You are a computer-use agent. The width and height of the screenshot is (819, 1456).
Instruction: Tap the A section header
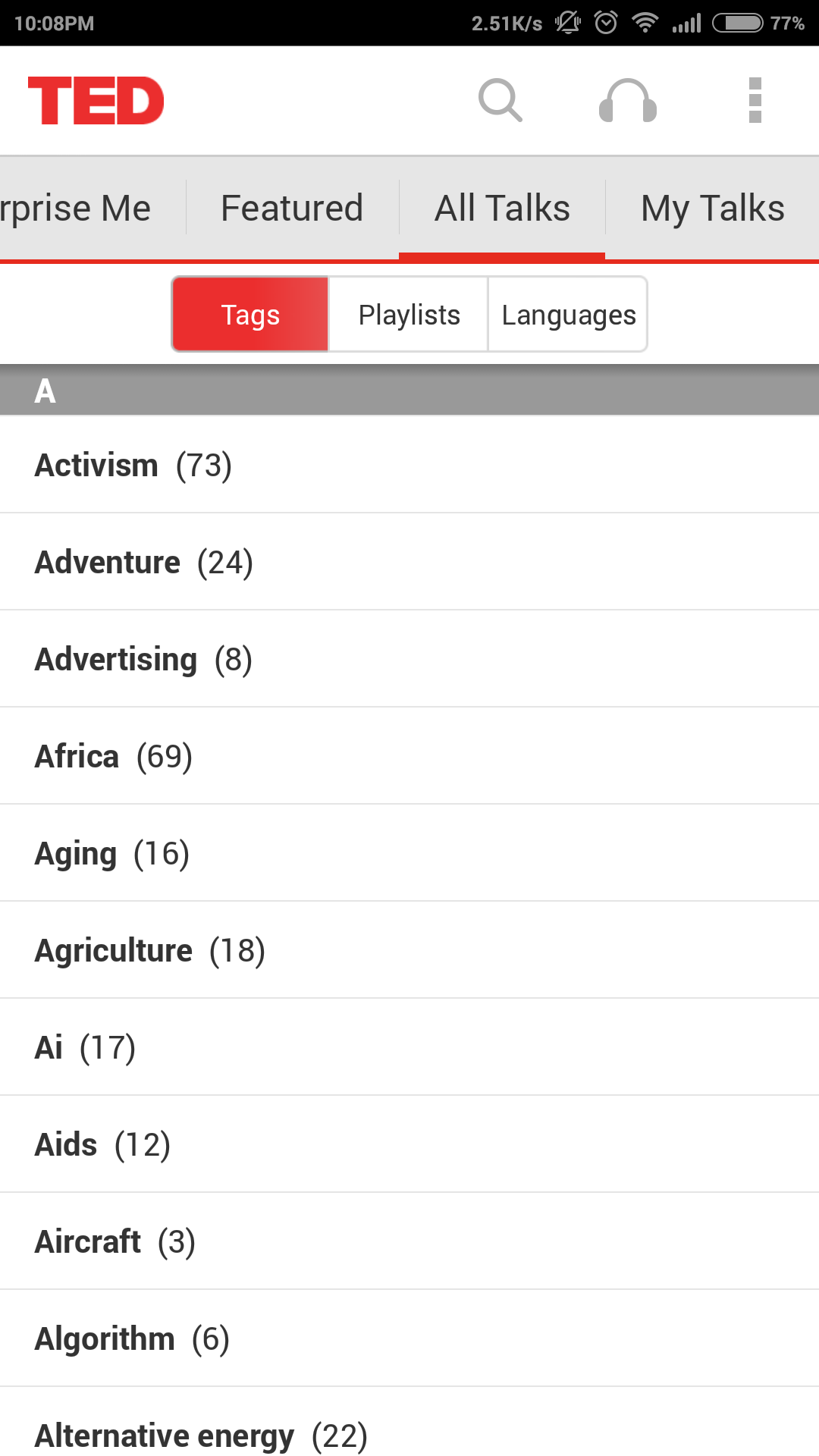point(409,391)
